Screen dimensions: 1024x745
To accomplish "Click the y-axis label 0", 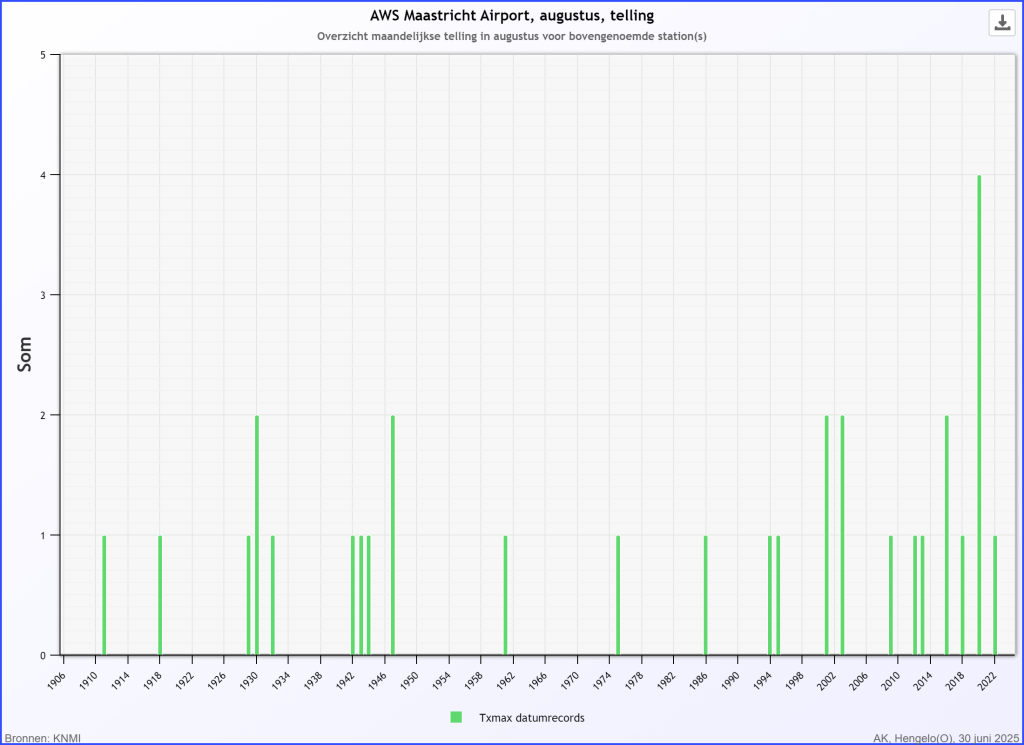I will click(43, 656).
